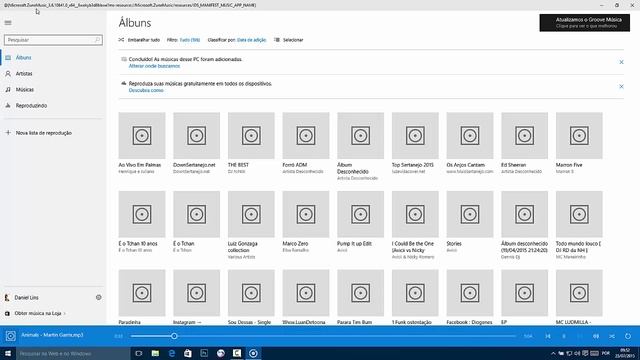
Task: Open Microsoft Edge from taskbar
Action: click(x=171, y=353)
